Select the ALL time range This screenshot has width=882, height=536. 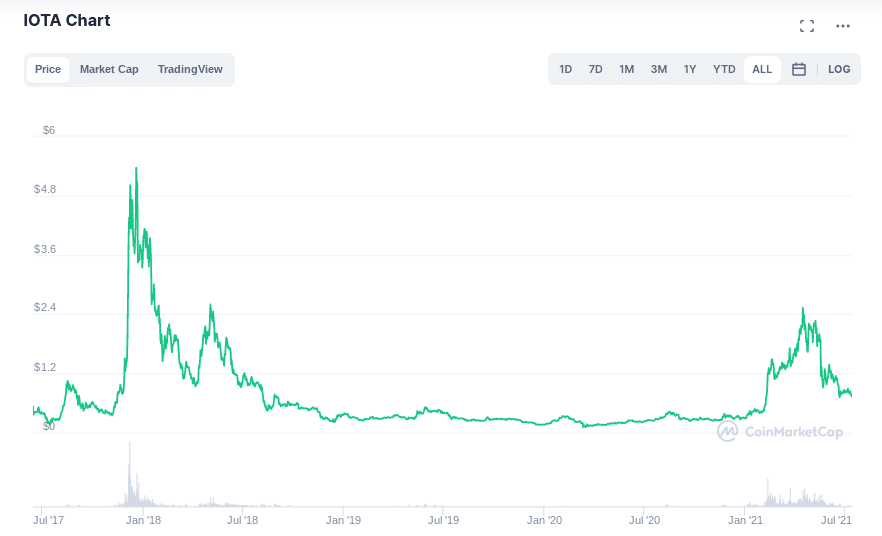point(762,69)
